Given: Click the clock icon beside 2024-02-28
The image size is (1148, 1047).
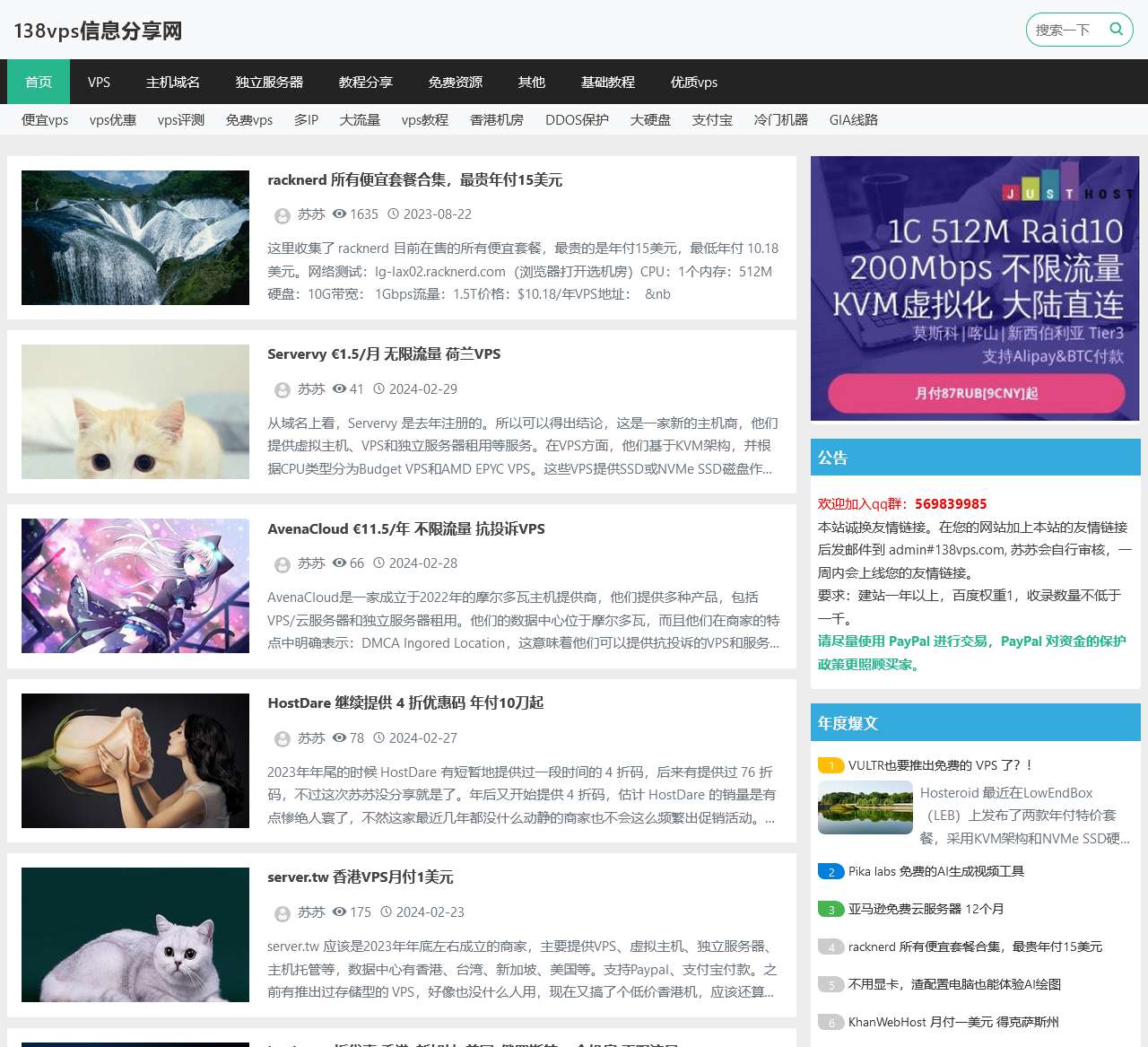Looking at the screenshot, I should (378, 563).
